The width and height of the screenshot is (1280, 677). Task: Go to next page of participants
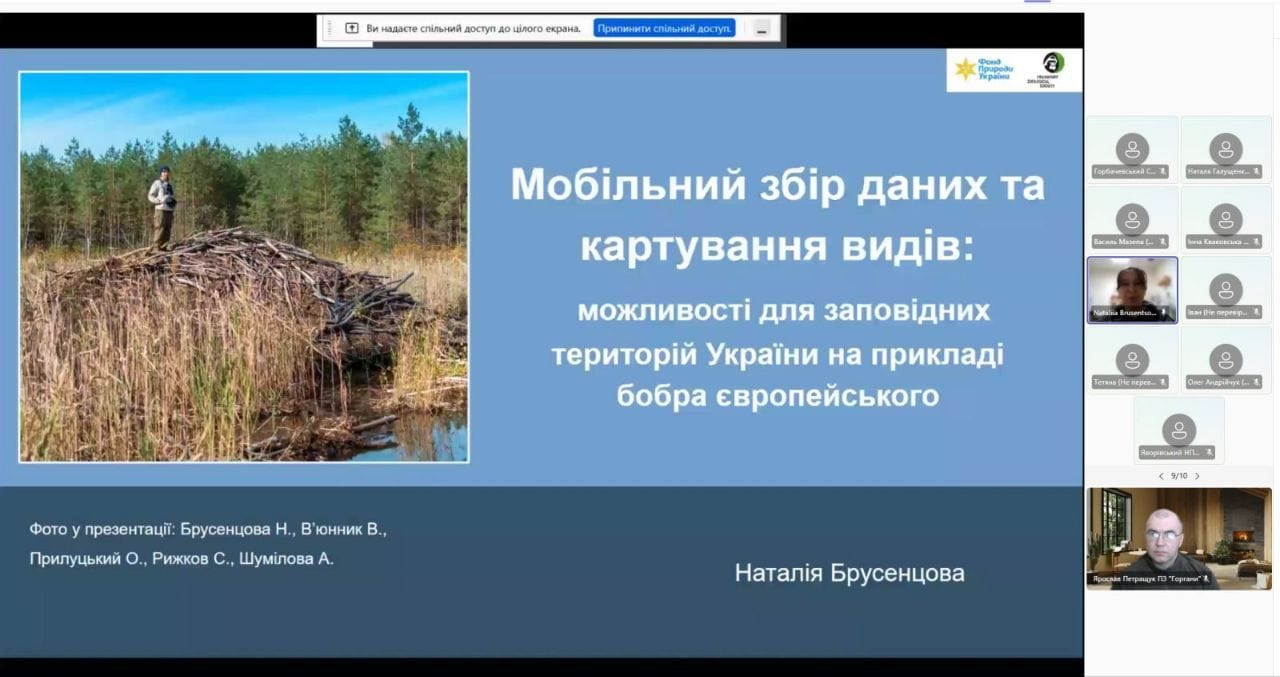point(1197,476)
